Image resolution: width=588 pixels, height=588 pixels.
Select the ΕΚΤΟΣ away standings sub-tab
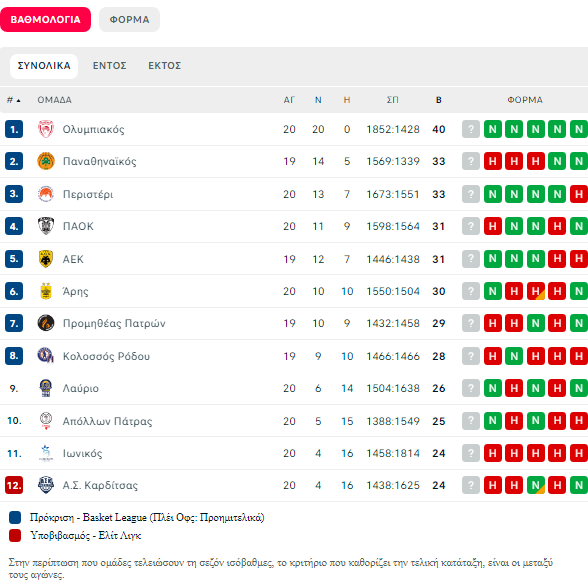[165, 66]
